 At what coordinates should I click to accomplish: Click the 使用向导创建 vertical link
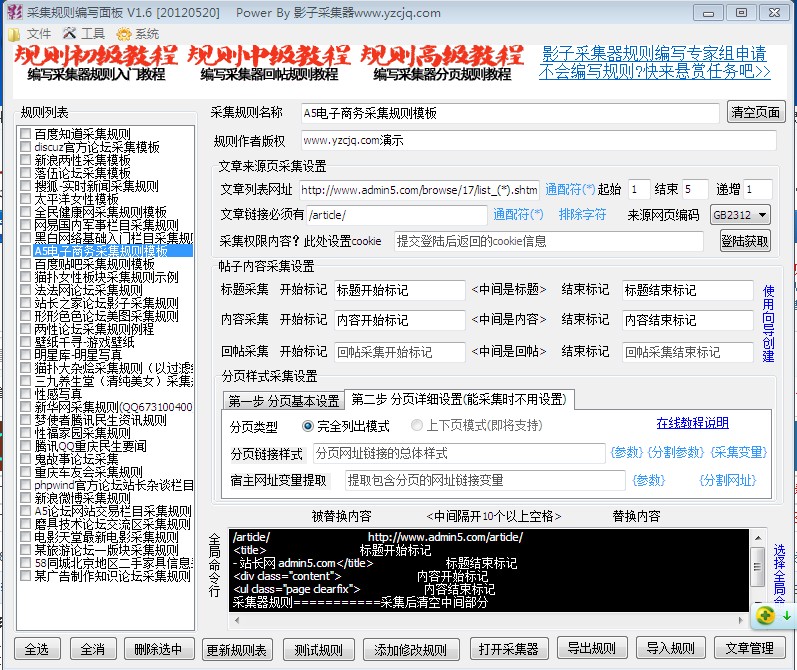click(x=768, y=322)
